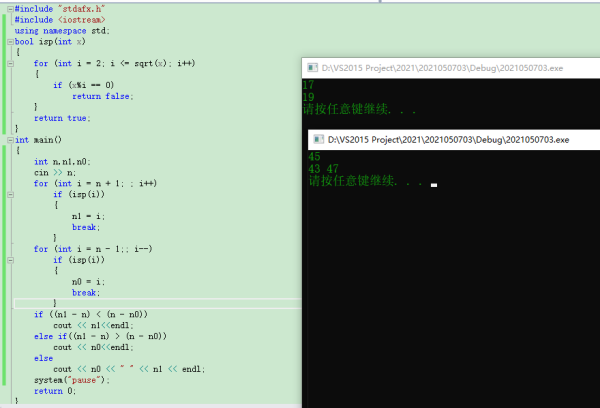Screen dimensions: 600x408
Task: Click the 'return 0;' statement in main
Action: click(x=54, y=391)
